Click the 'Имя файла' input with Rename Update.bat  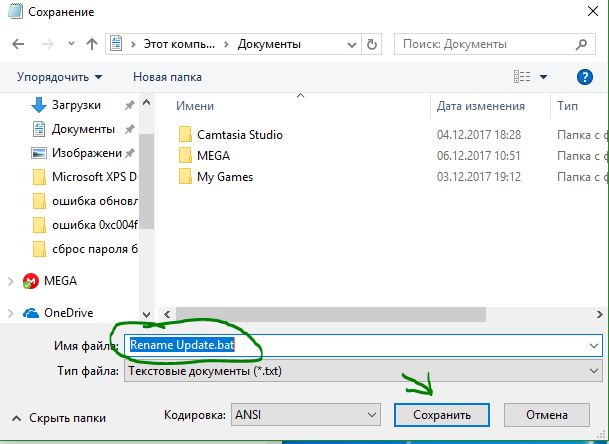(363, 345)
